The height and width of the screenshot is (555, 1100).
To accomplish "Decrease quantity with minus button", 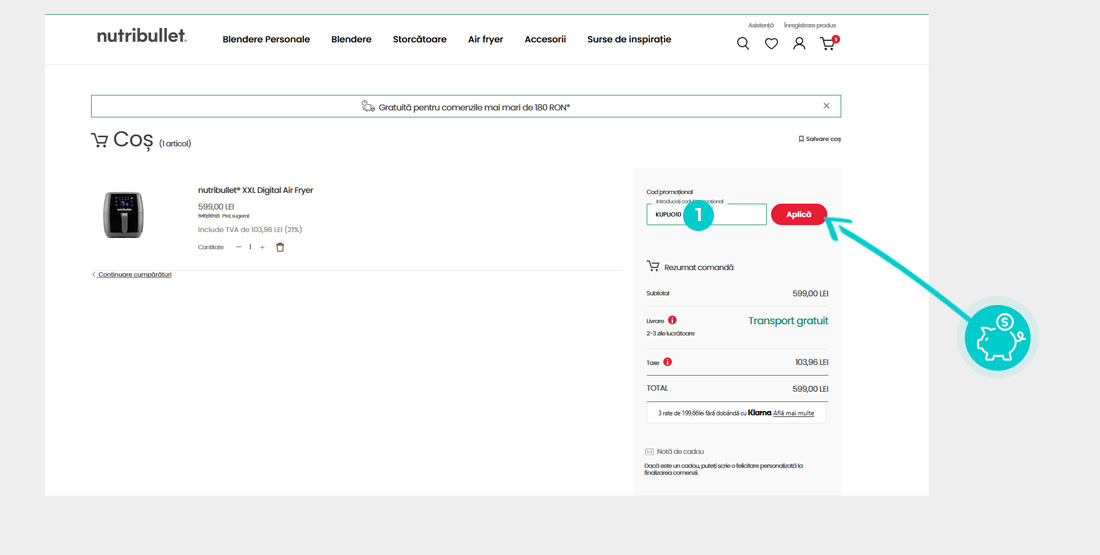I will click(x=238, y=247).
